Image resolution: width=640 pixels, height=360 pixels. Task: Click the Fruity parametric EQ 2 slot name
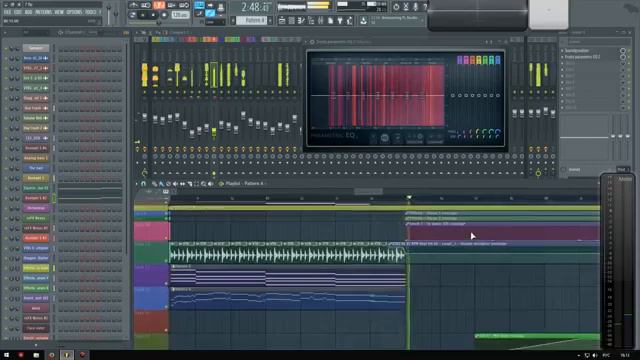click(582, 57)
